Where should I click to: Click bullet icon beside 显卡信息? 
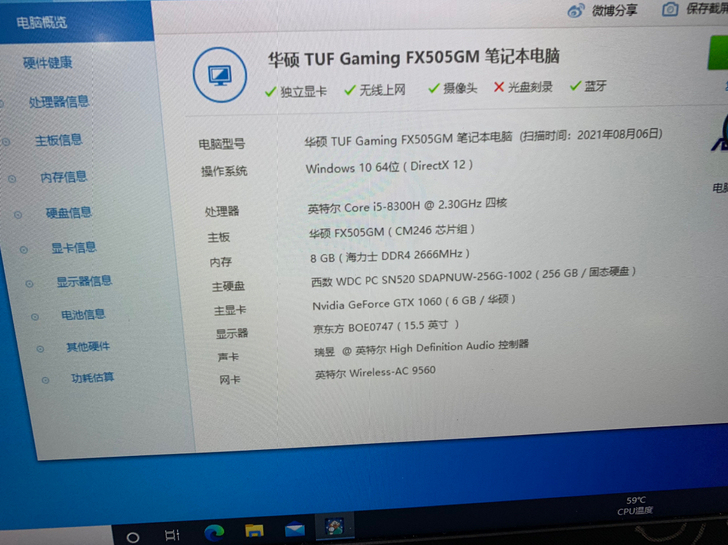24,250
